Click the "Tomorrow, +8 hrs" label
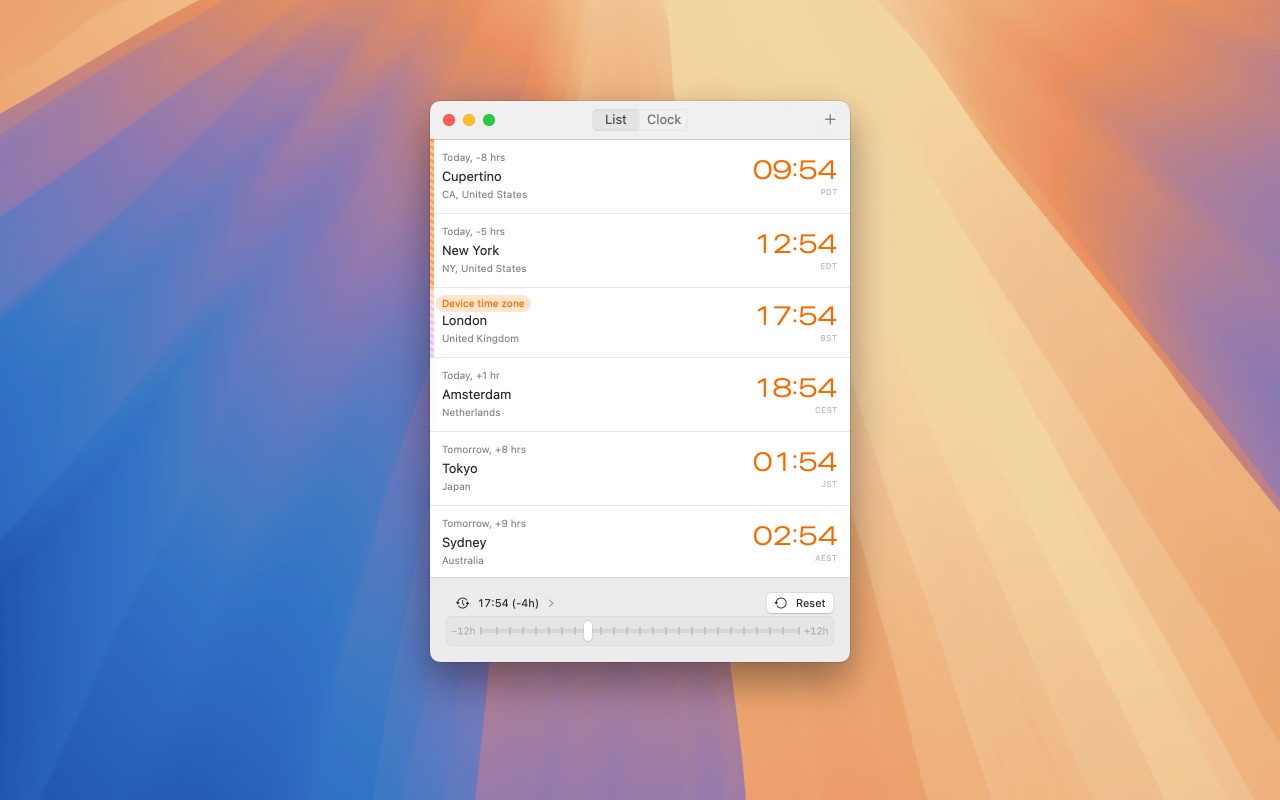Image resolution: width=1280 pixels, height=800 pixels. click(x=484, y=449)
